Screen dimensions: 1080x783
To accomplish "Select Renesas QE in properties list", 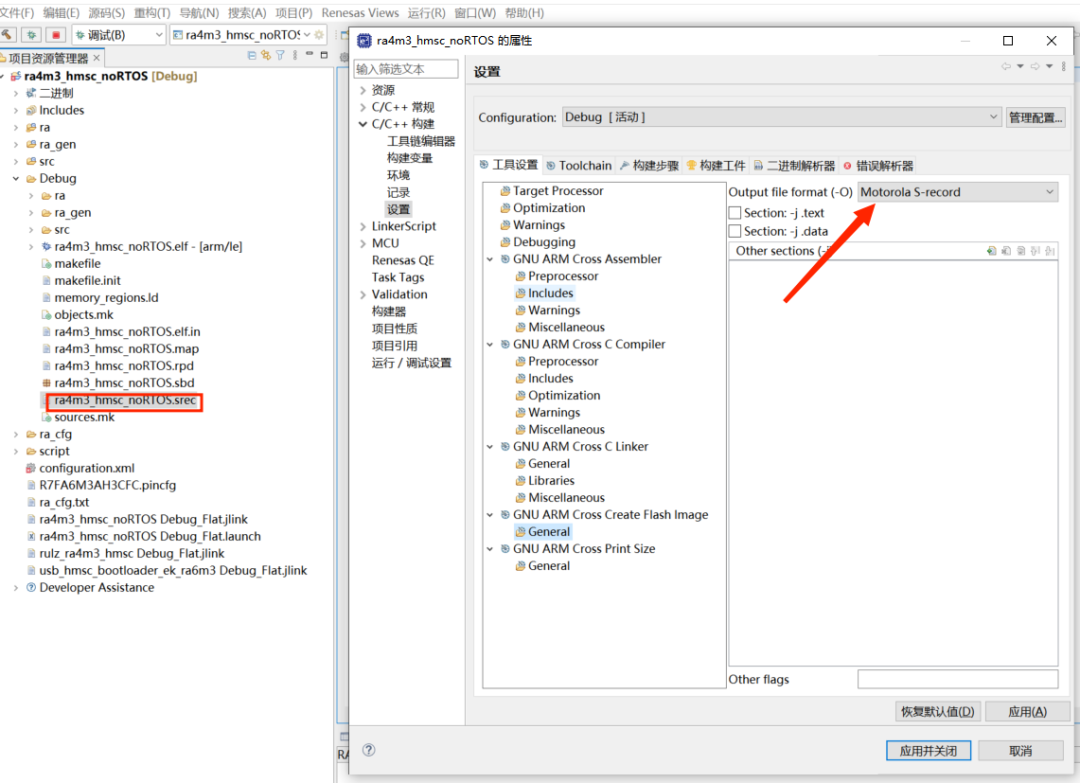I will 403,260.
